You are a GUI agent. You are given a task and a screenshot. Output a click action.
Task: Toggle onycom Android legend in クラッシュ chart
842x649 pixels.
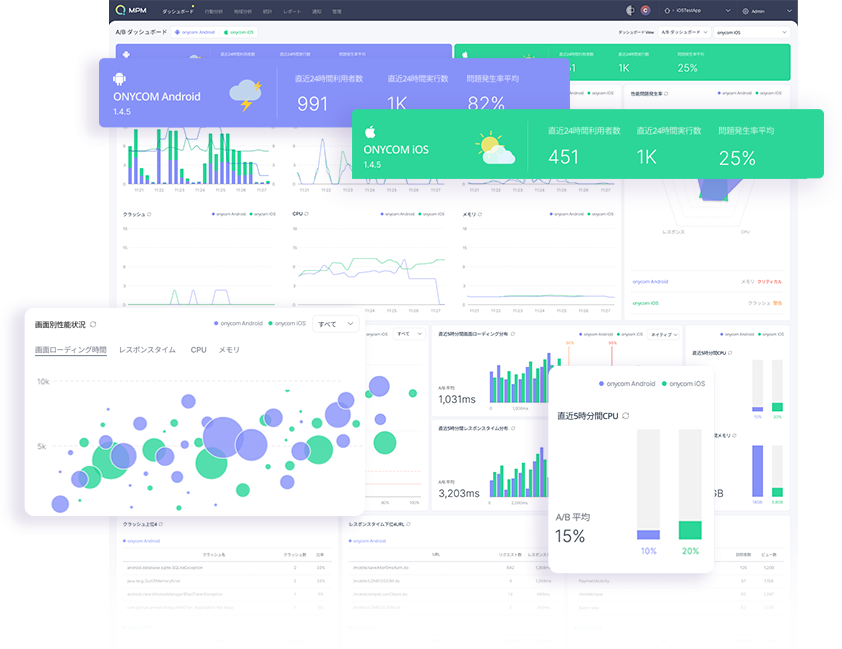click(x=229, y=214)
